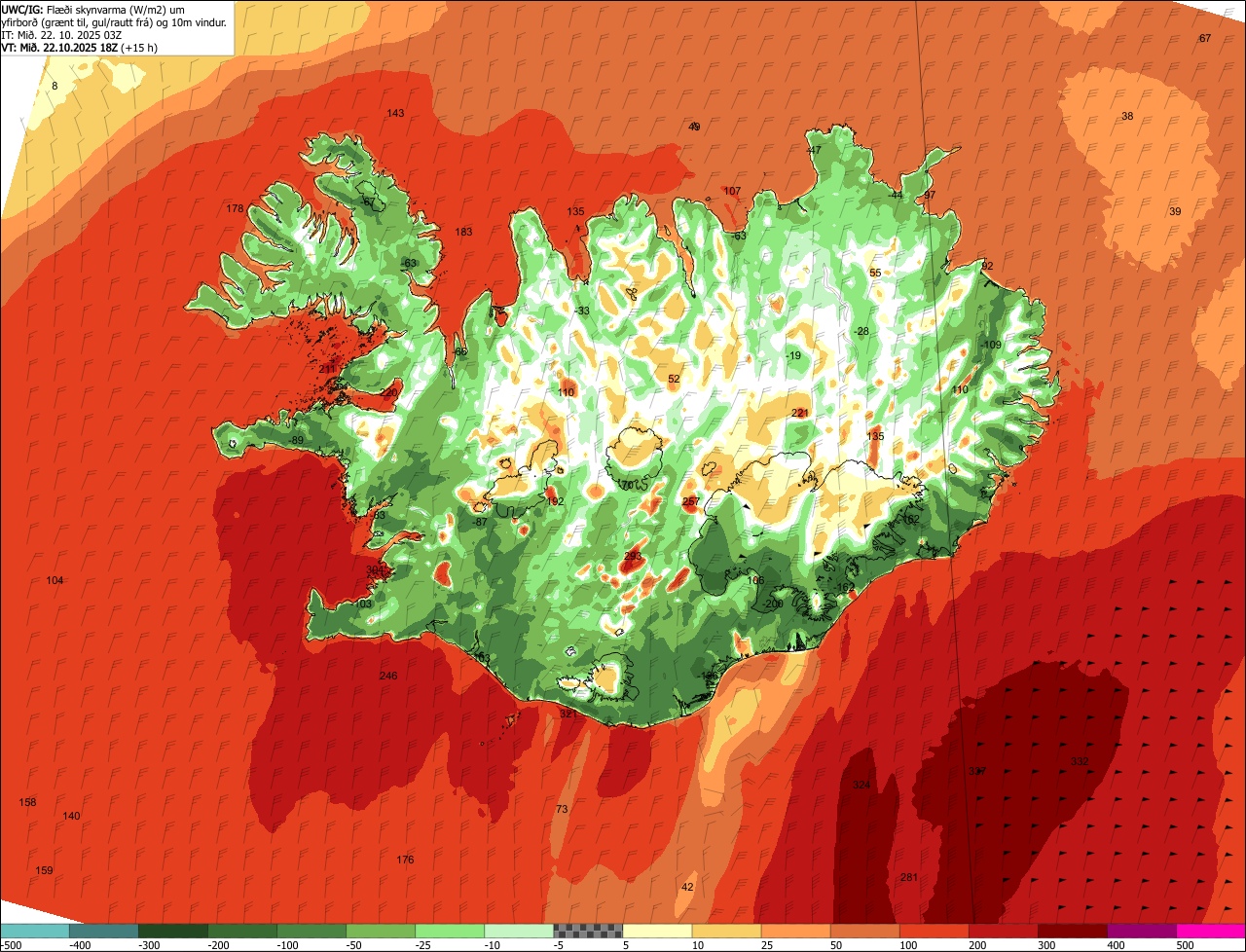
Task: Select the 100 to 200 red-orange swatch
Action: (x=933, y=930)
